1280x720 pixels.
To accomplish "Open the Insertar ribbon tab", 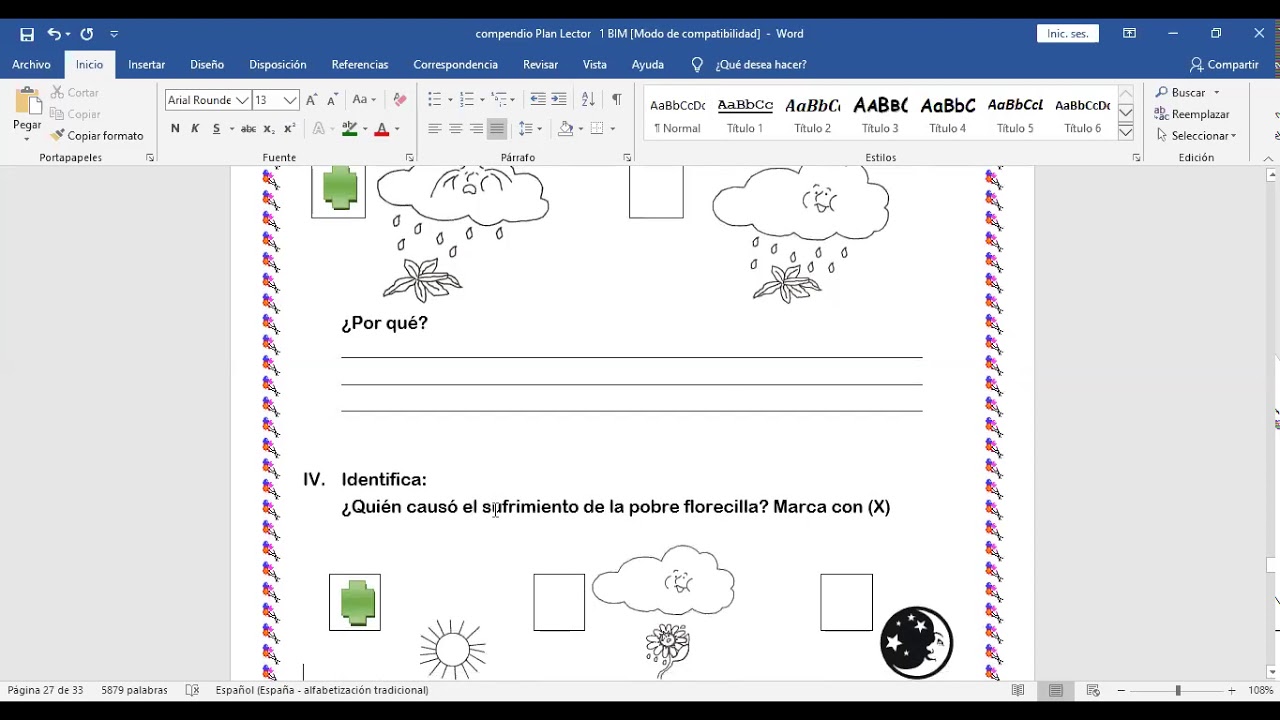I will [x=146, y=64].
